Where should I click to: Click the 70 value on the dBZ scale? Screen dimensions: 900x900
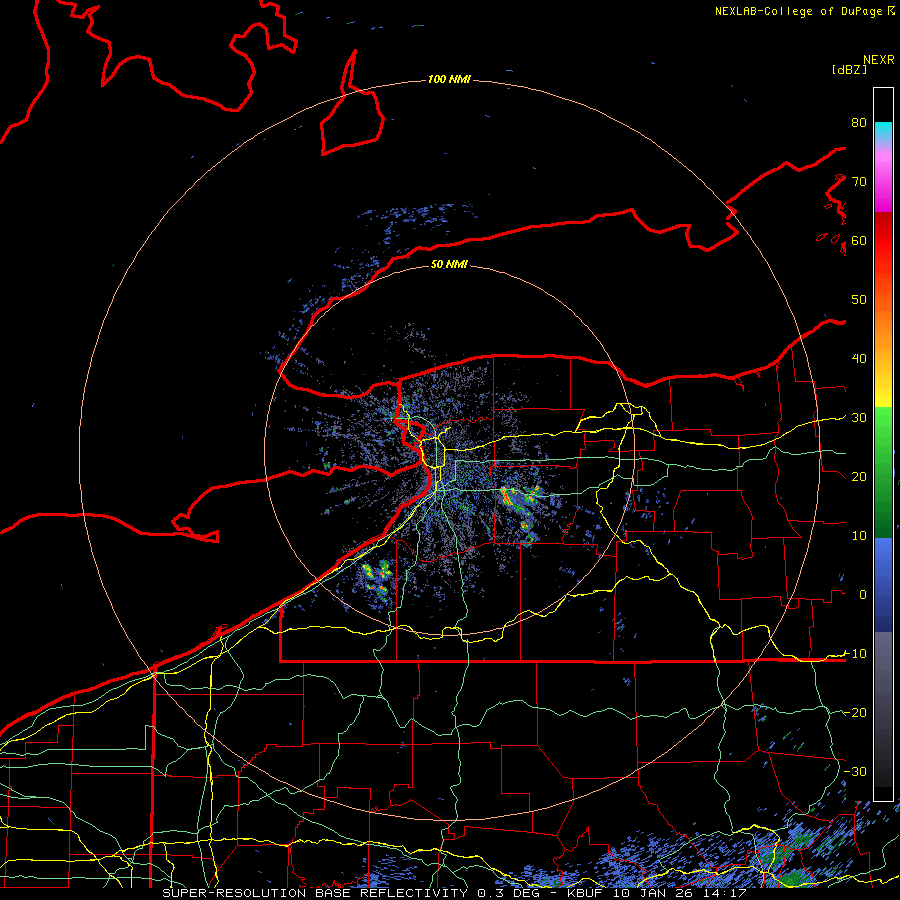[x=859, y=181]
